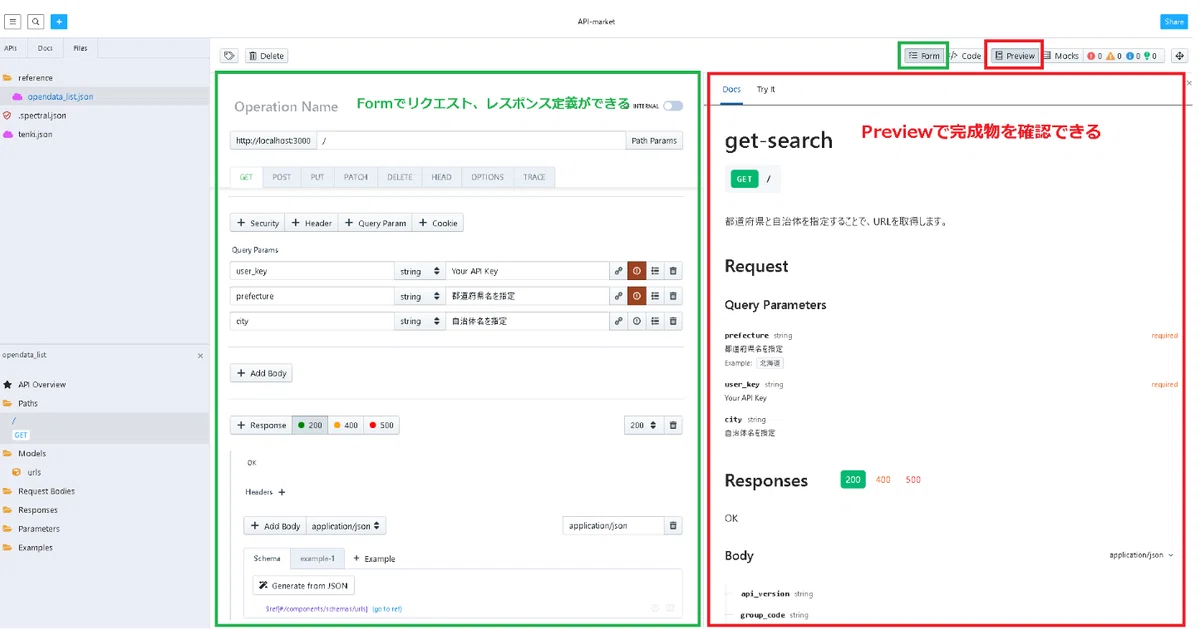Close the preview pane with X
This screenshot has width=1200, height=630.
(x=1189, y=83)
